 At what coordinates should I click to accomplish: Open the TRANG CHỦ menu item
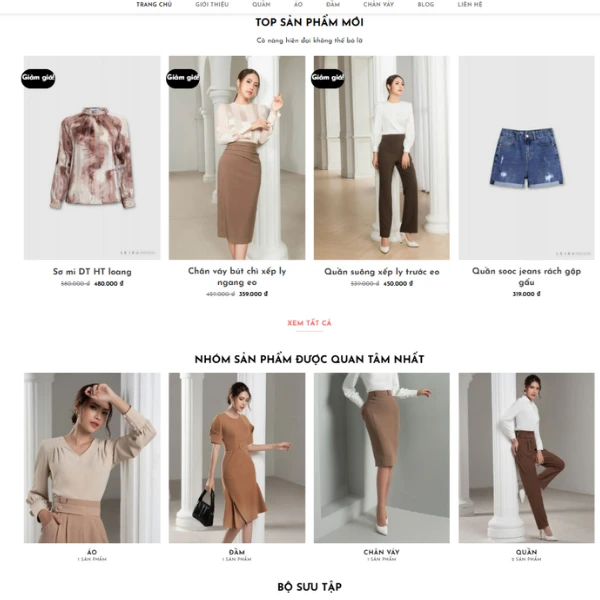154,5
